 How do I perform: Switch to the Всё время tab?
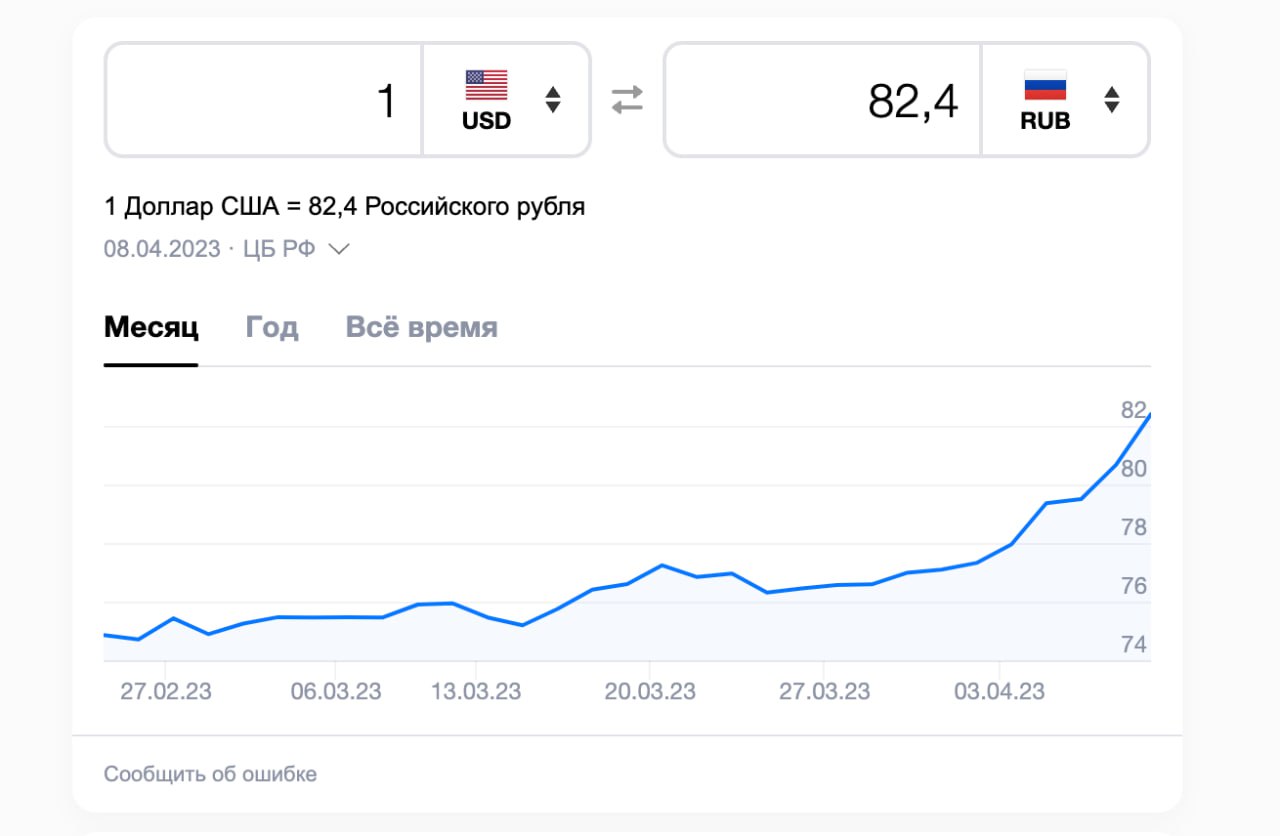tap(421, 327)
